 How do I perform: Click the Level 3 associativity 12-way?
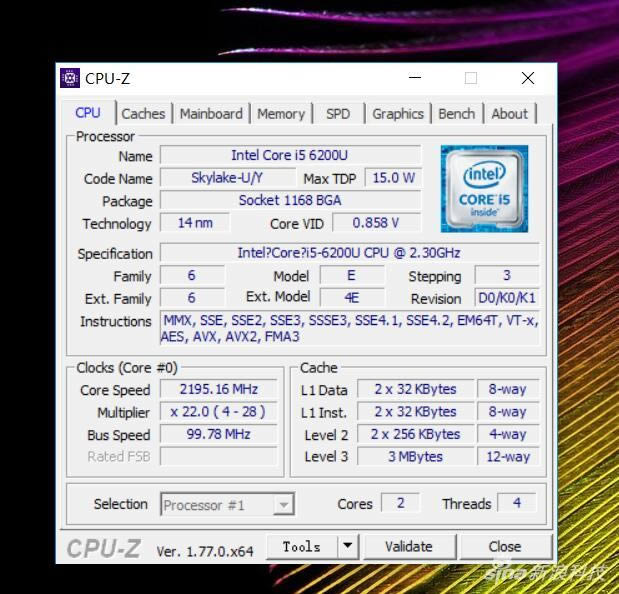[x=508, y=456]
